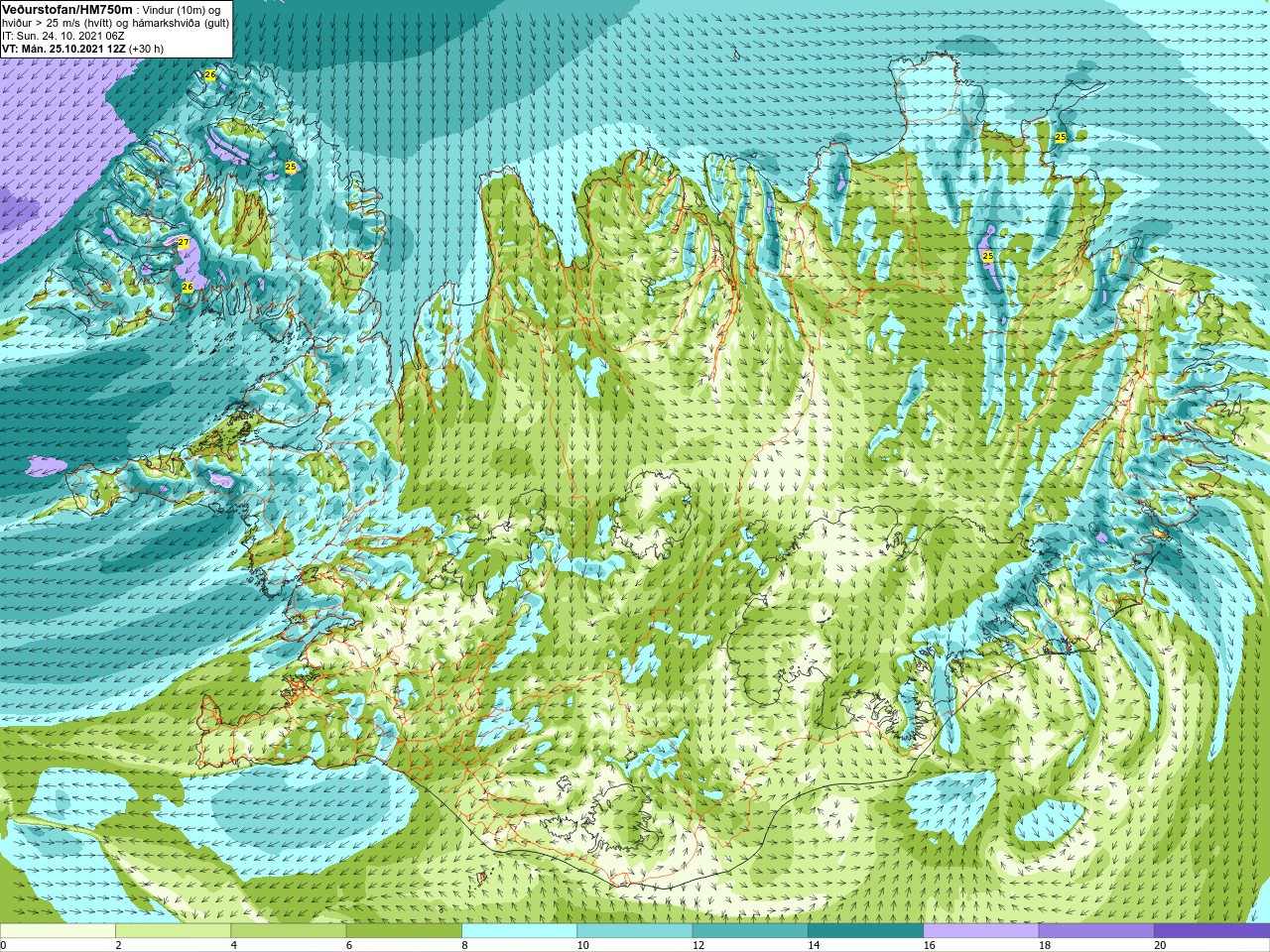Click the '(+30 h)' forecast offset text
This screenshot has height=952, width=1270.
[x=146, y=49]
